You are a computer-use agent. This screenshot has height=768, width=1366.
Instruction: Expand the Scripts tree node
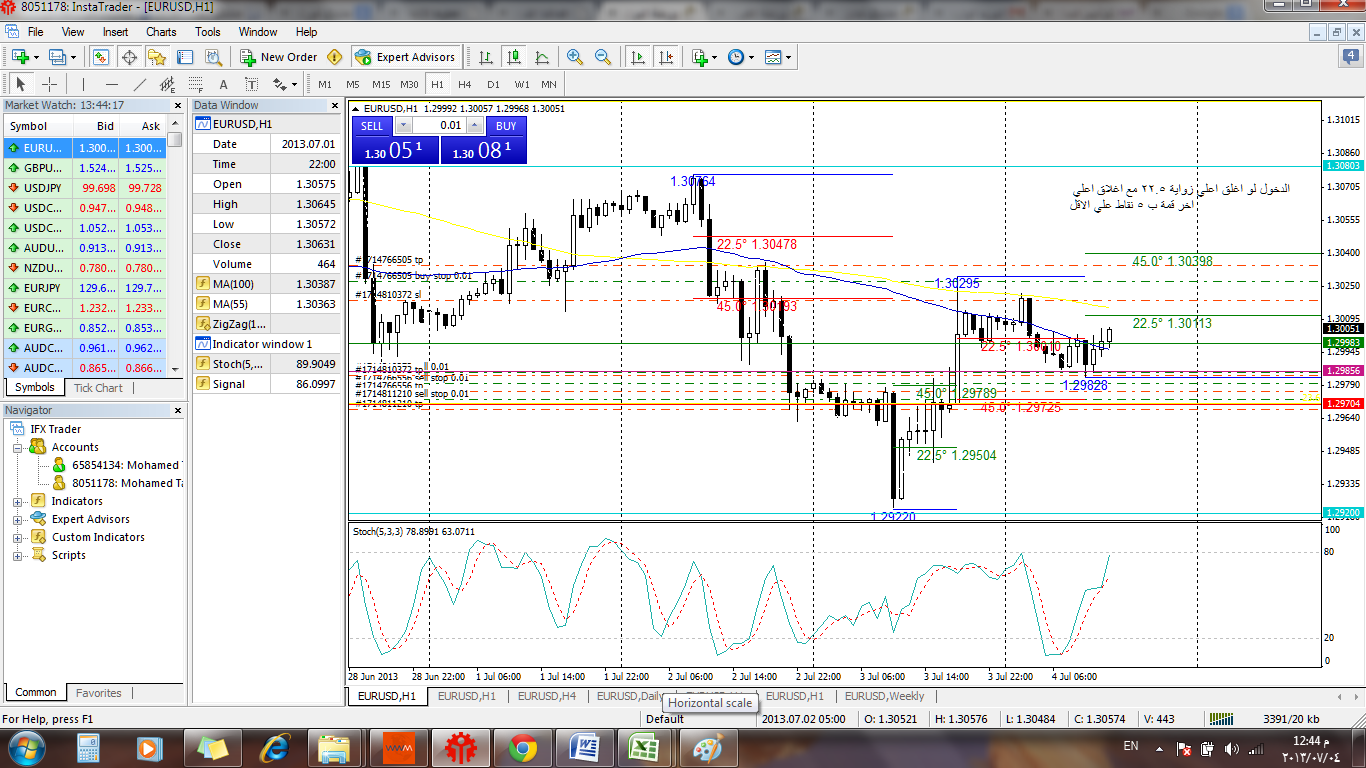(17, 555)
